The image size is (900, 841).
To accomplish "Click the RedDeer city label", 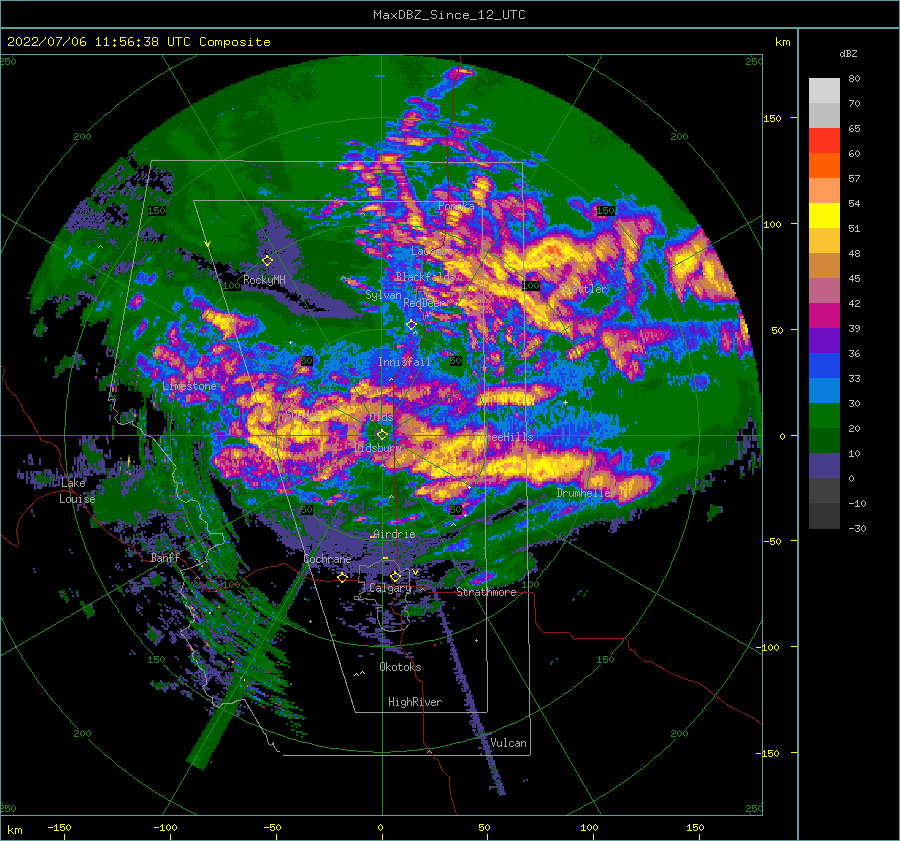I will click(423, 303).
